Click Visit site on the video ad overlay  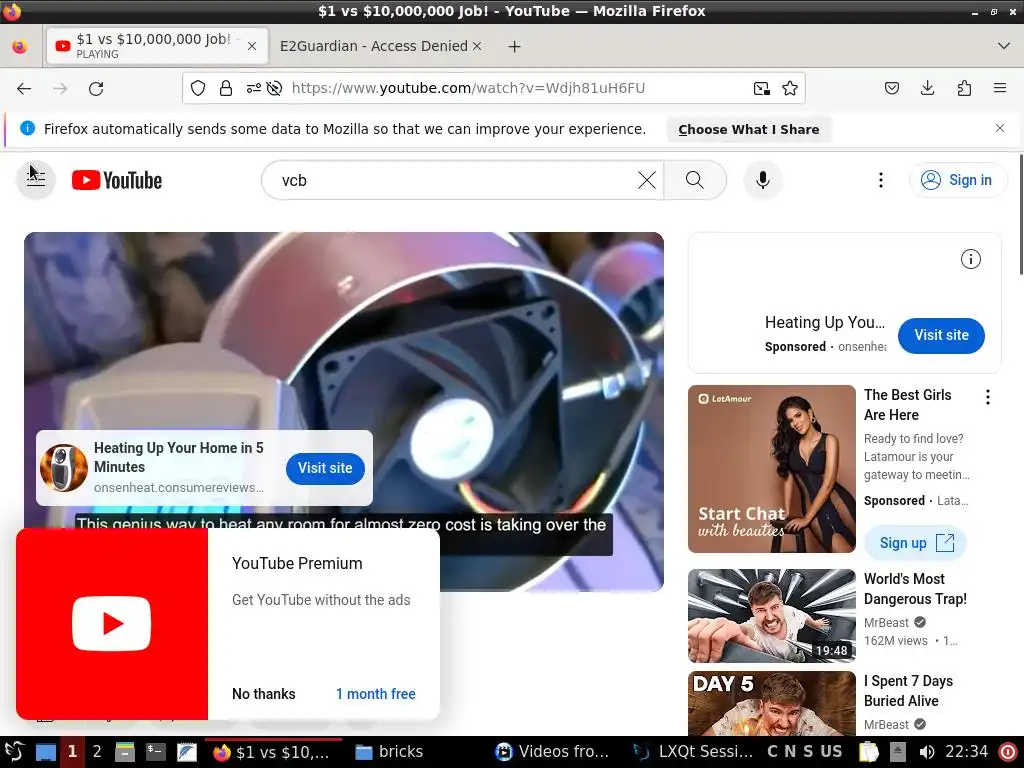tap(325, 468)
